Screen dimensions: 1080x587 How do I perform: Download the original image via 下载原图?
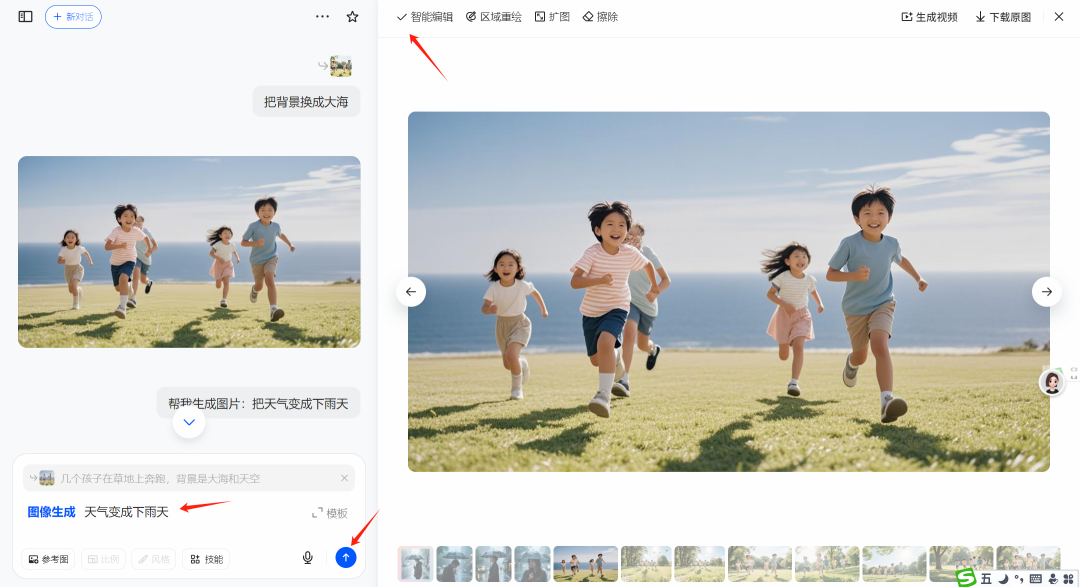pos(1003,17)
